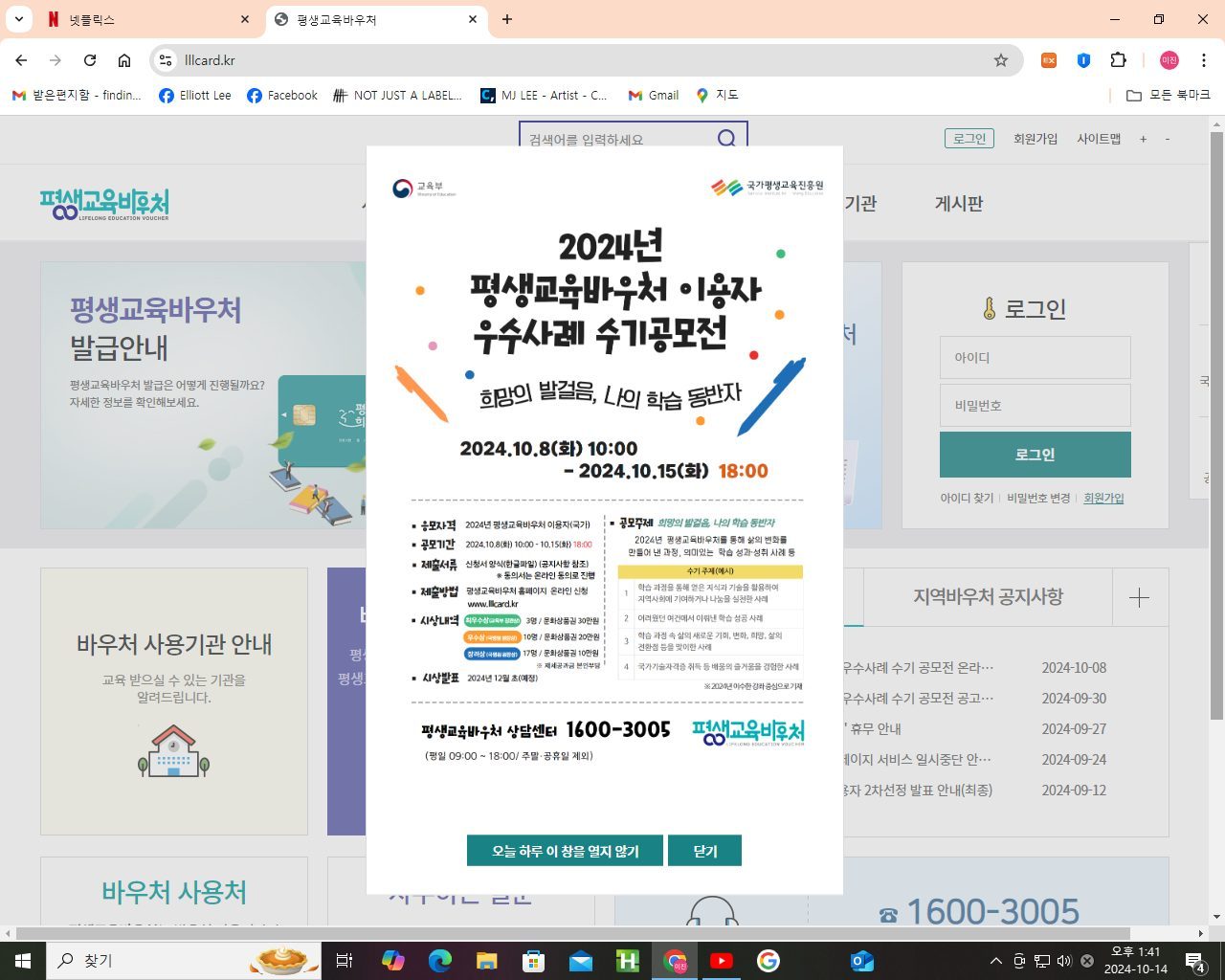
Task: Open the 바우처 사용처 card
Action: coord(174,893)
